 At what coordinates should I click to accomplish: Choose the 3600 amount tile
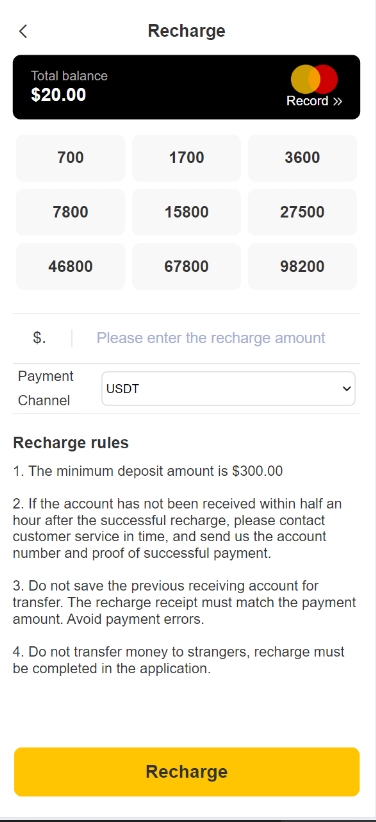(x=303, y=158)
